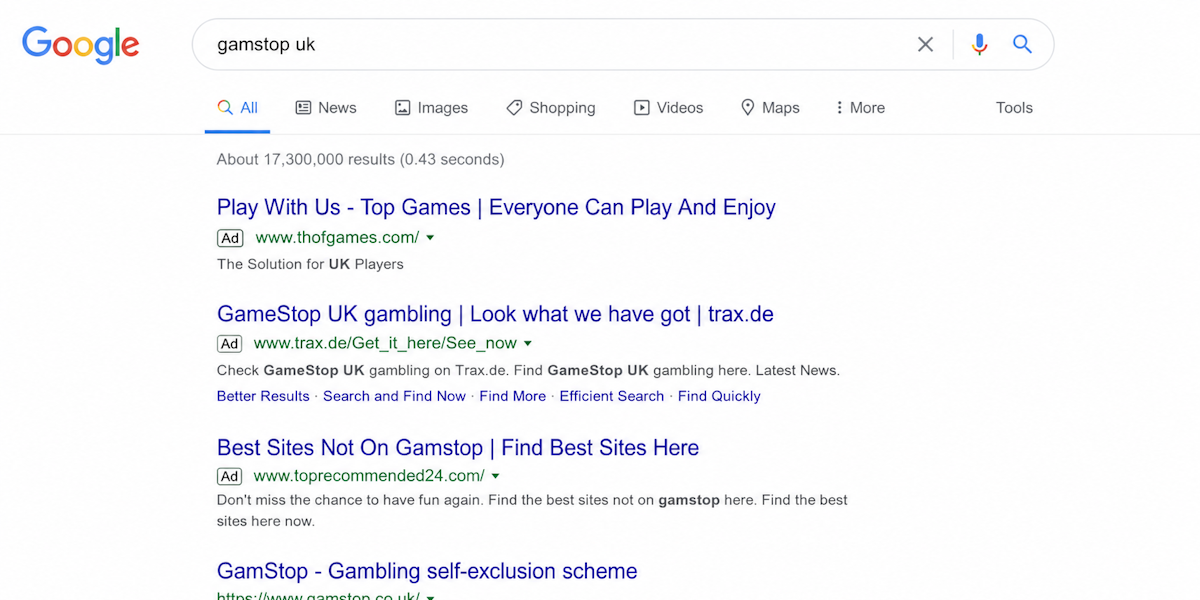Click the tag icon beside Shopping
The image size is (1200, 600).
click(x=514, y=108)
